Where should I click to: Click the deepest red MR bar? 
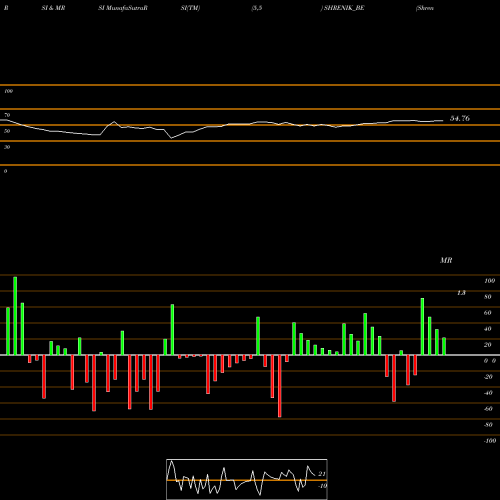pyautogui.click(x=279, y=386)
